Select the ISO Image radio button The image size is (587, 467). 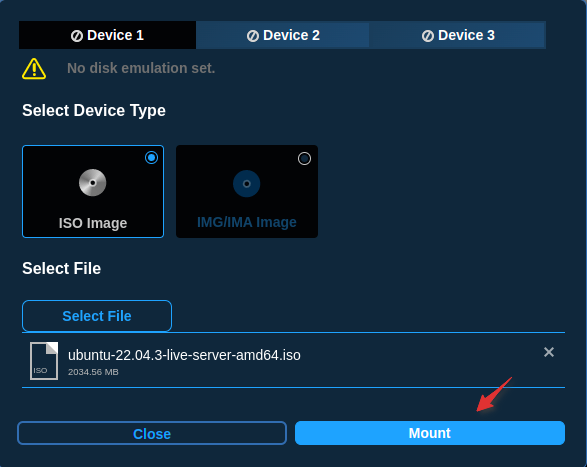click(x=152, y=158)
